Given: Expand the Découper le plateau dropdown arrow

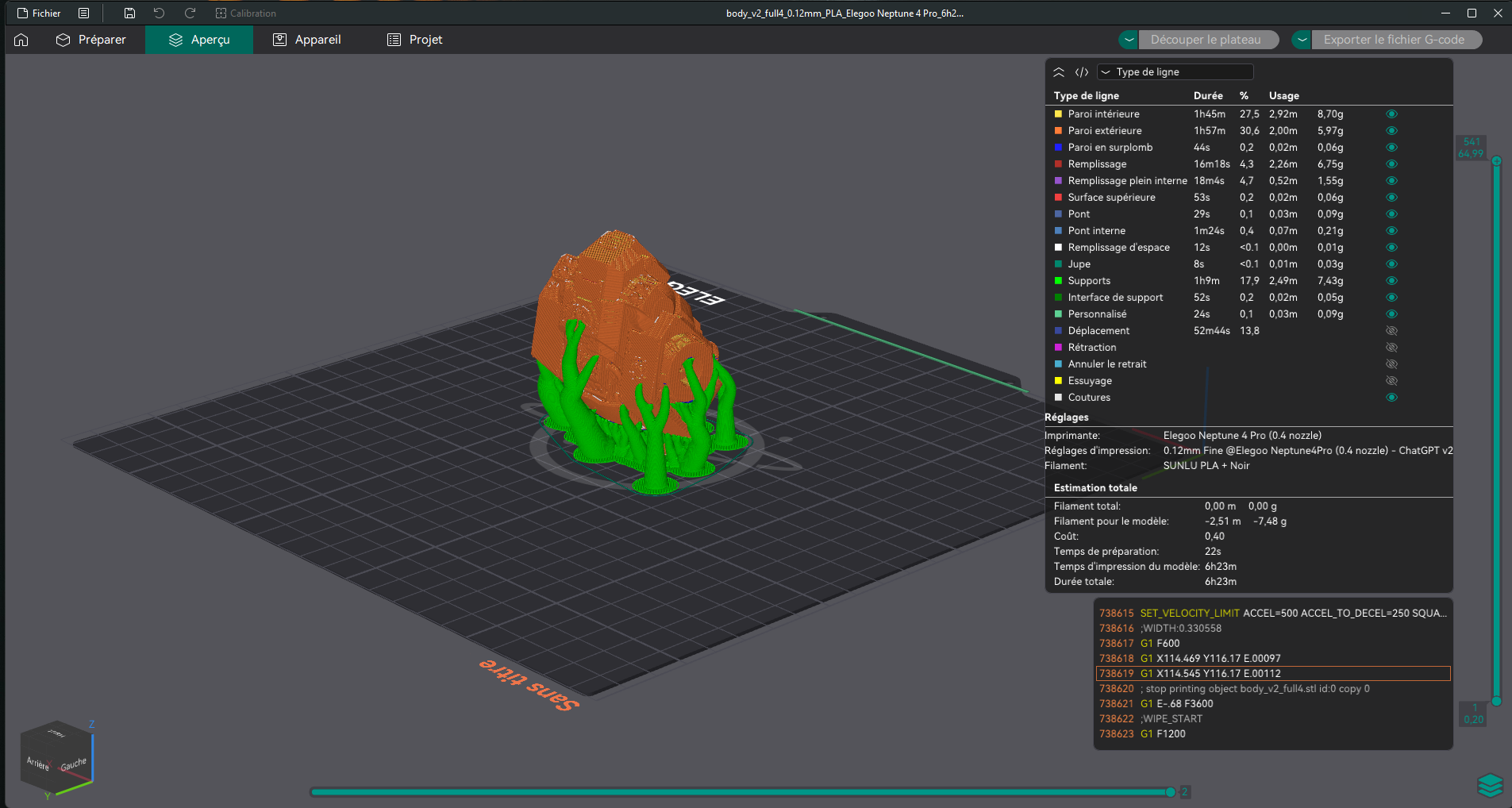Looking at the screenshot, I should [1129, 40].
